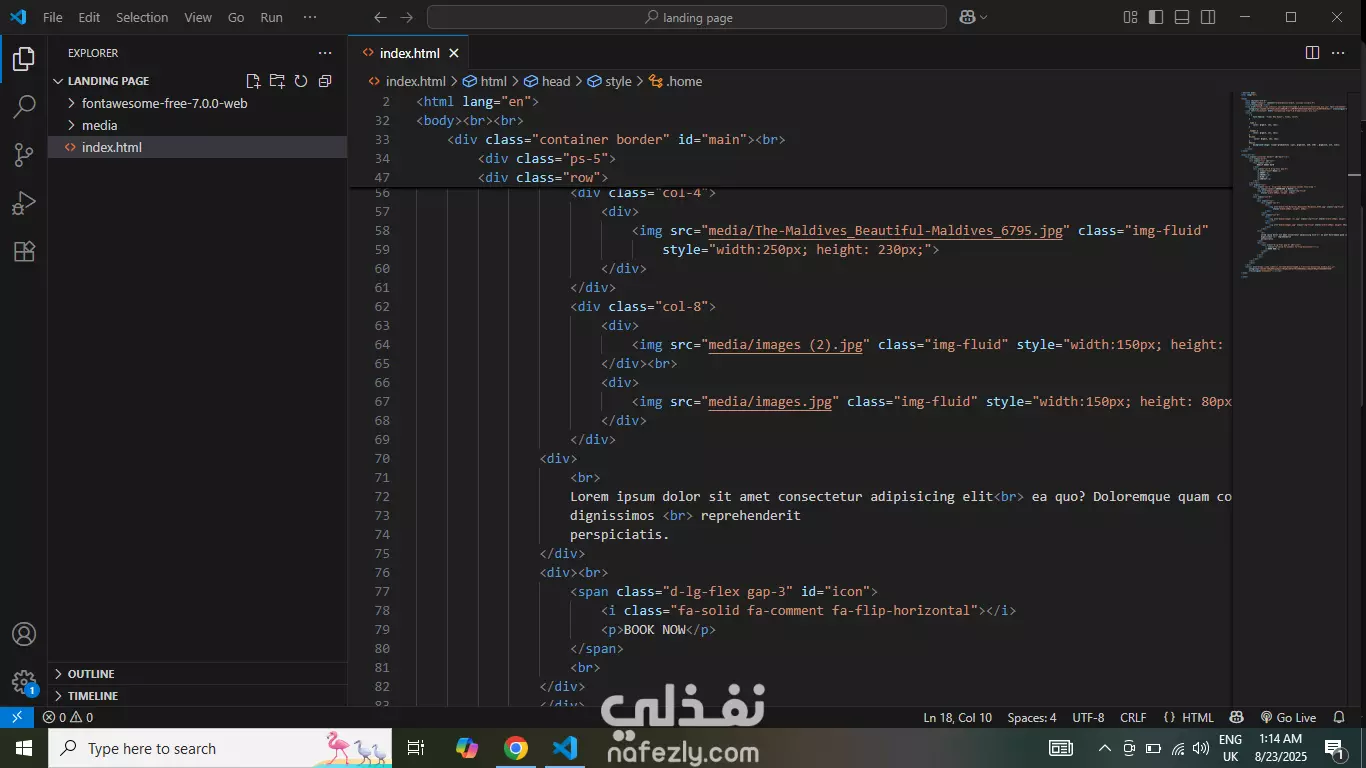Open the Copilot chat icon in title bar

pyautogui.click(x=967, y=17)
